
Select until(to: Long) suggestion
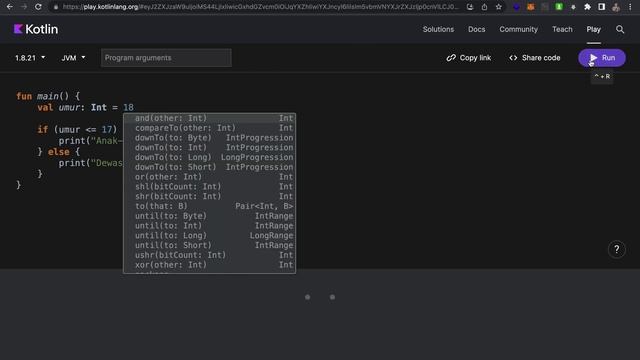click(209, 236)
